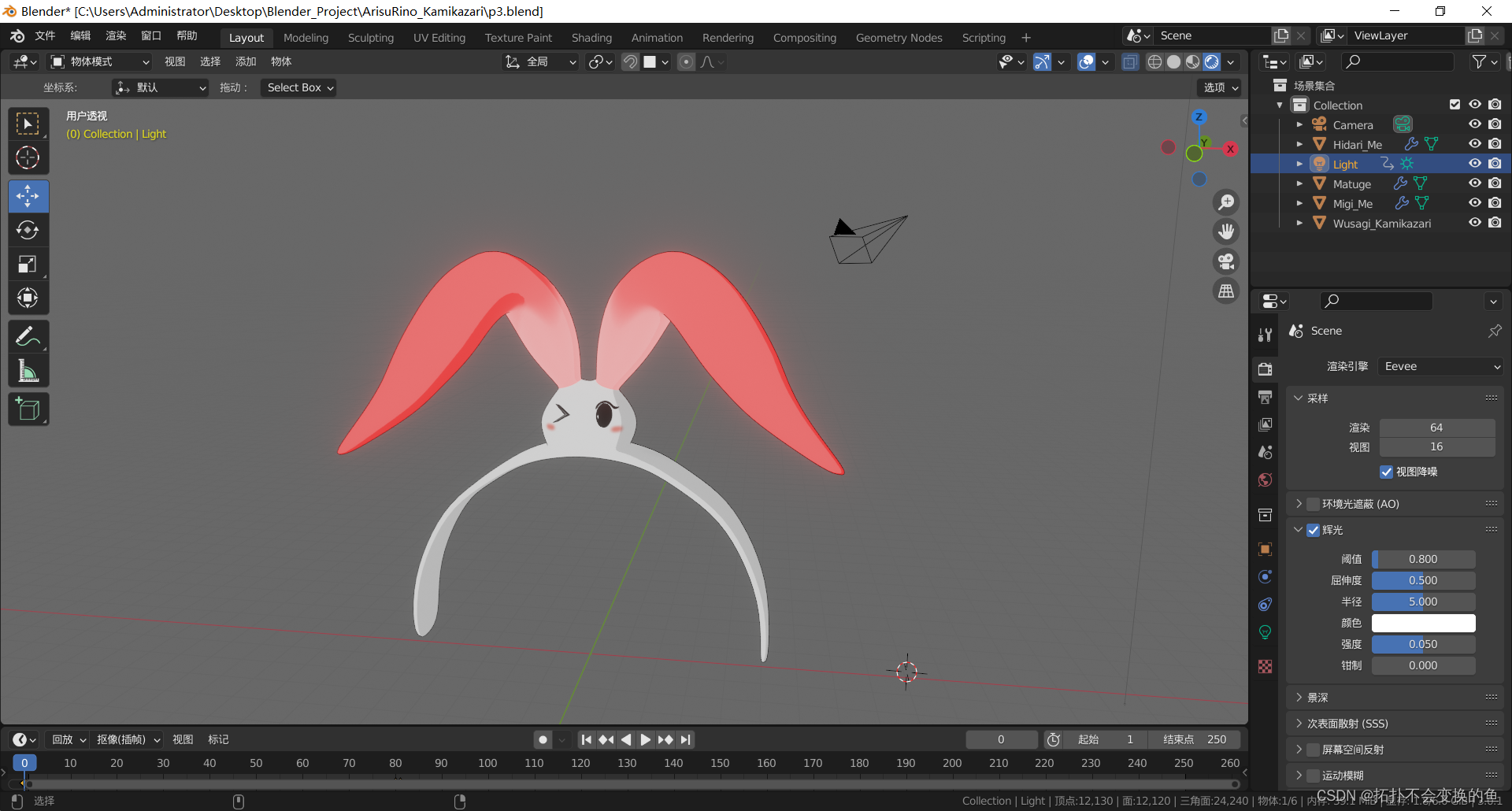The height and width of the screenshot is (811, 1512).
Task: Click the End frame 250 field
Action: tap(1194, 739)
